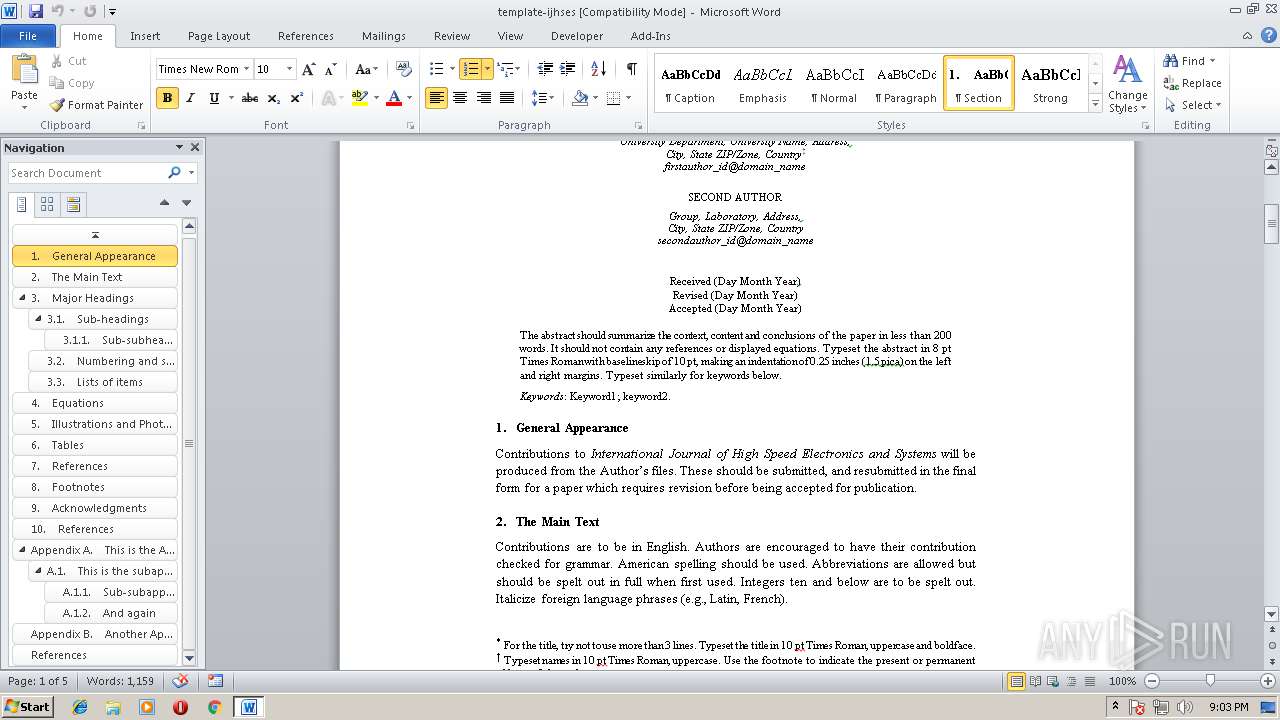Switch to Full Screen Reading view
The image size is (1280, 720).
pos(1035,681)
